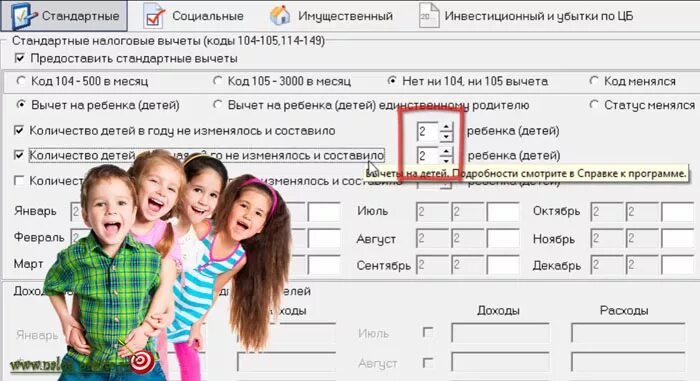Click the Сентябрь month label
This screenshot has width=700, height=381.
point(383,266)
